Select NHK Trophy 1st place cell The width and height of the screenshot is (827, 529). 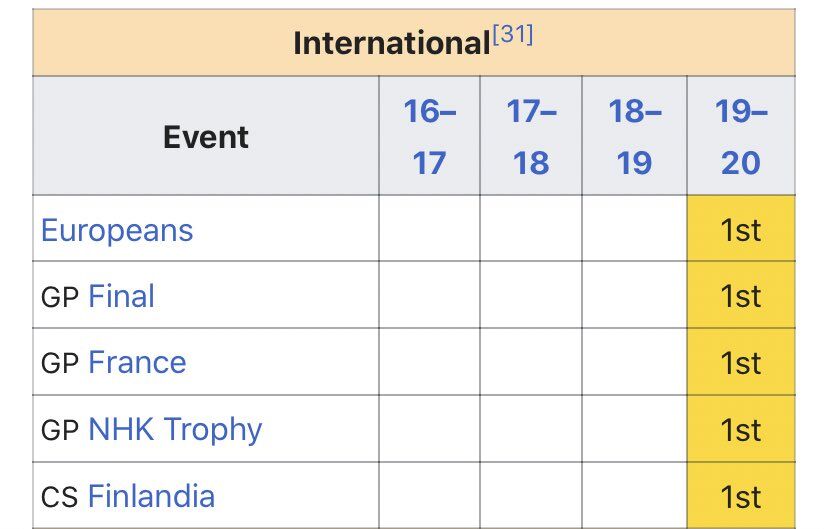pos(741,429)
